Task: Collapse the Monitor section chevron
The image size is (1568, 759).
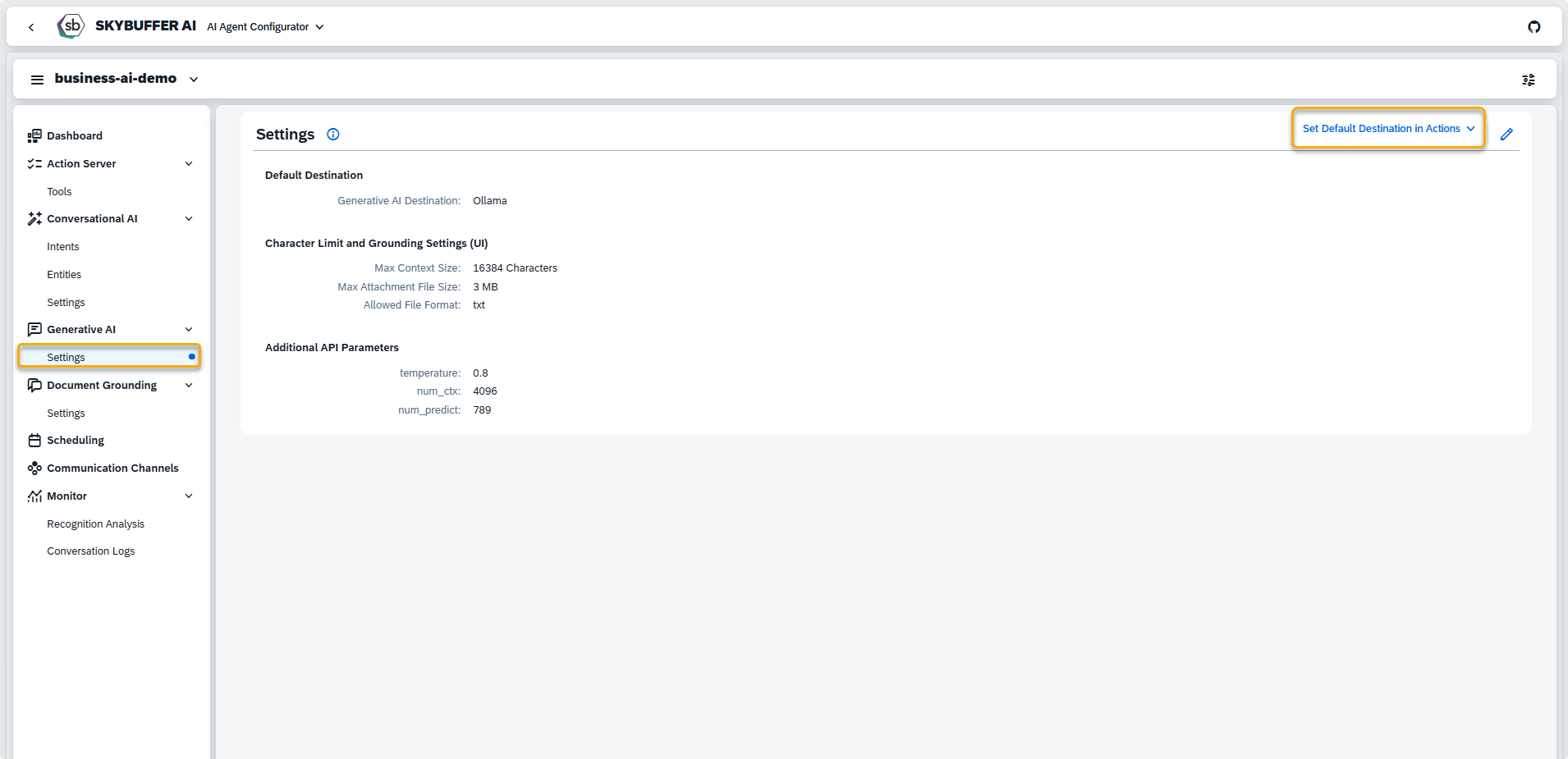Action: pos(189,496)
